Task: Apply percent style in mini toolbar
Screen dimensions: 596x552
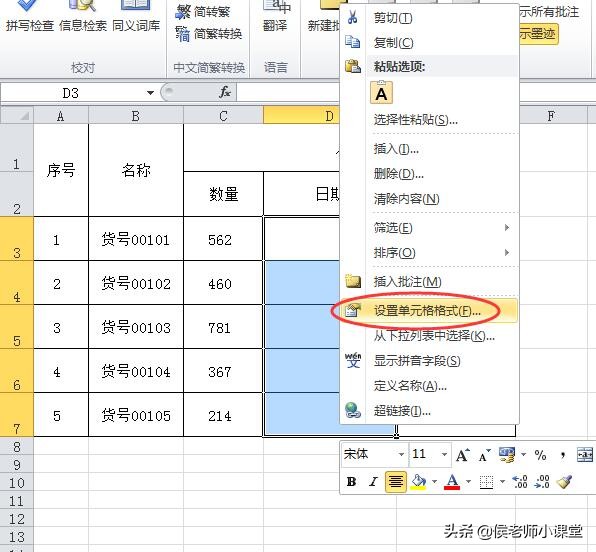Action: pos(540,455)
